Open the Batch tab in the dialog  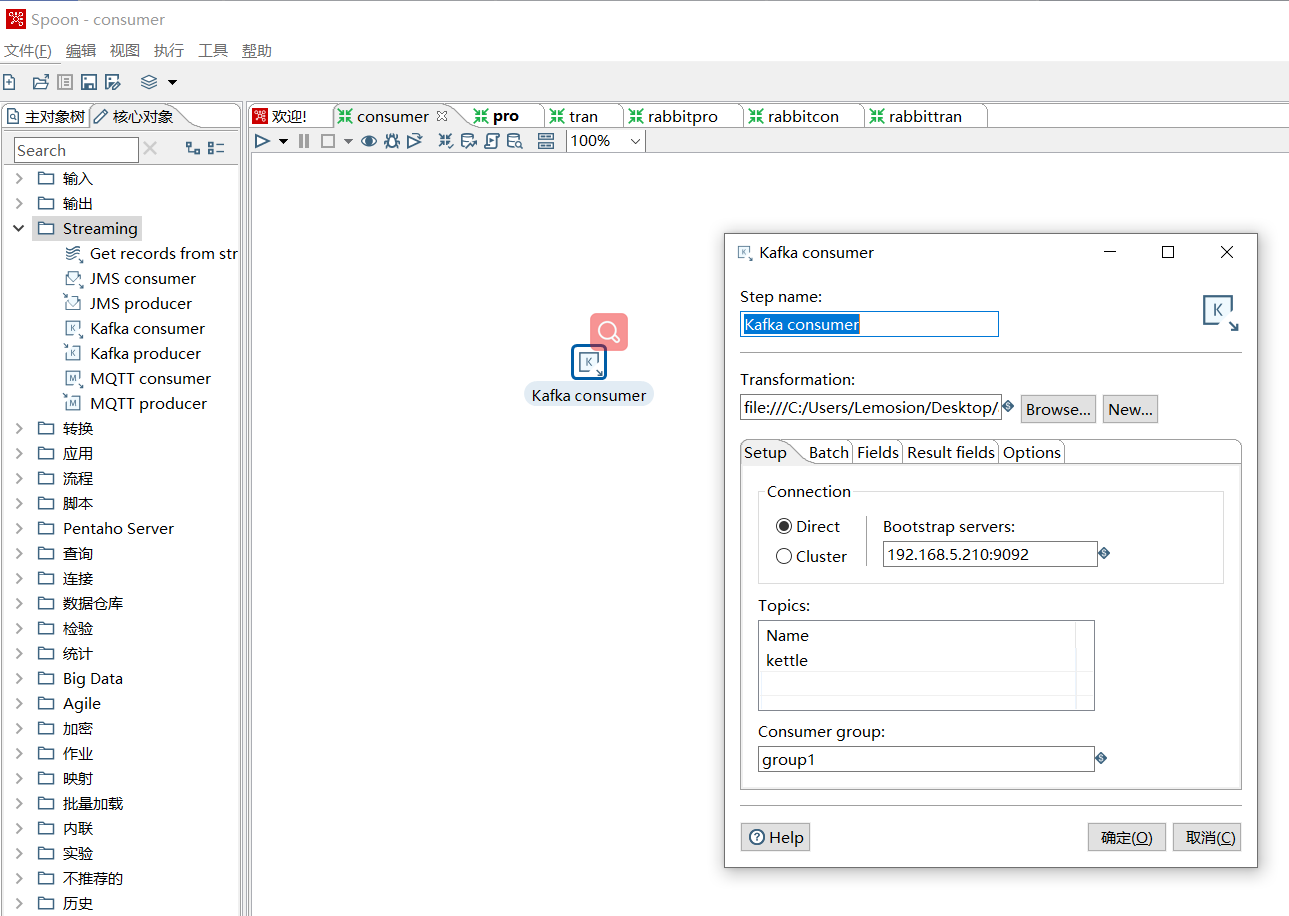click(x=828, y=452)
